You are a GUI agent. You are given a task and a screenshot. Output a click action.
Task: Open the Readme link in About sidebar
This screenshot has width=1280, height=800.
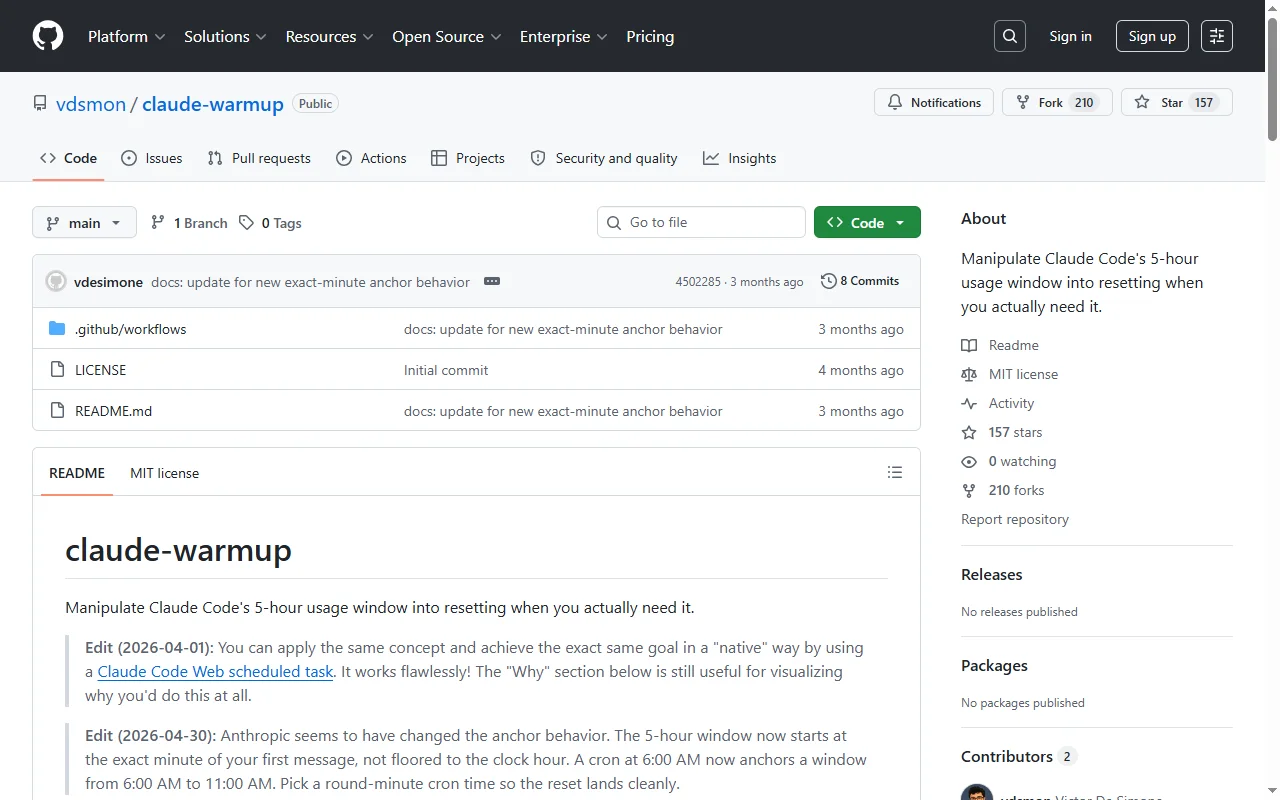click(1000, 345)
